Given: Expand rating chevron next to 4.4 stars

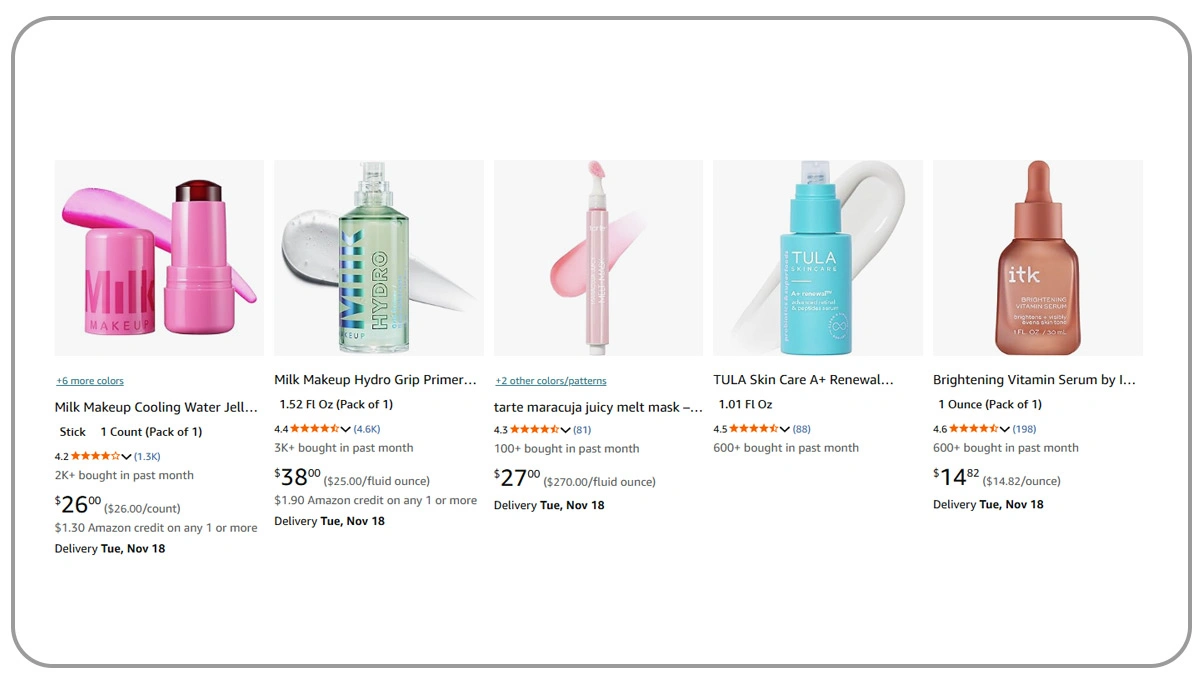Looking at the screenshot, I should (x=346, y=429).
